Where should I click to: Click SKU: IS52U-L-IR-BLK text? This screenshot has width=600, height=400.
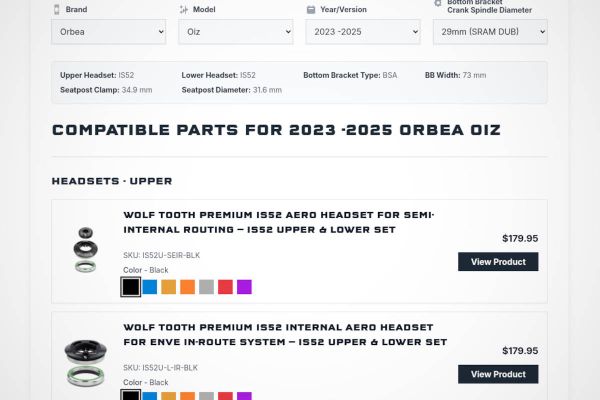tap(160, 368)
